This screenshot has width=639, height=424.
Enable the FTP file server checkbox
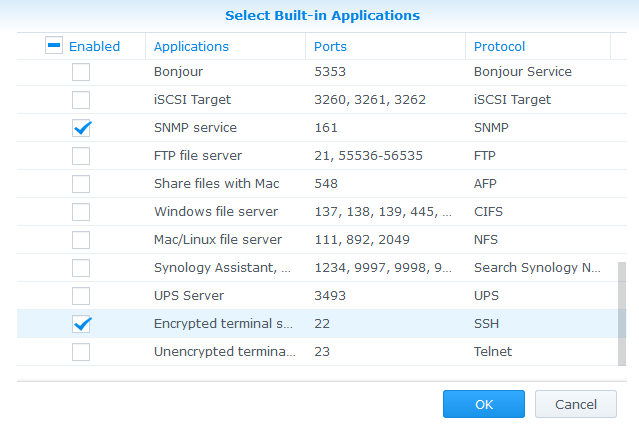pyautogui.click(x=81, y=156)
